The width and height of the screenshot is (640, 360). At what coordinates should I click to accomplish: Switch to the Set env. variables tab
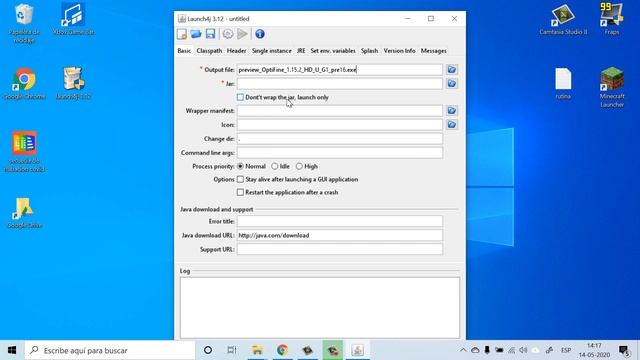coord(333,51)
